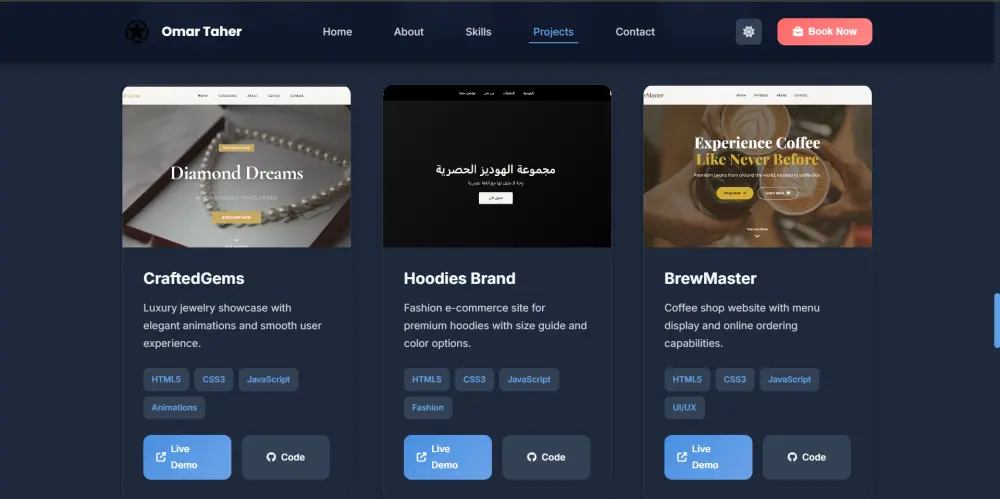Open the CraftedGems Live Demo
1000x499 pixels.
[x=187, y=457]
